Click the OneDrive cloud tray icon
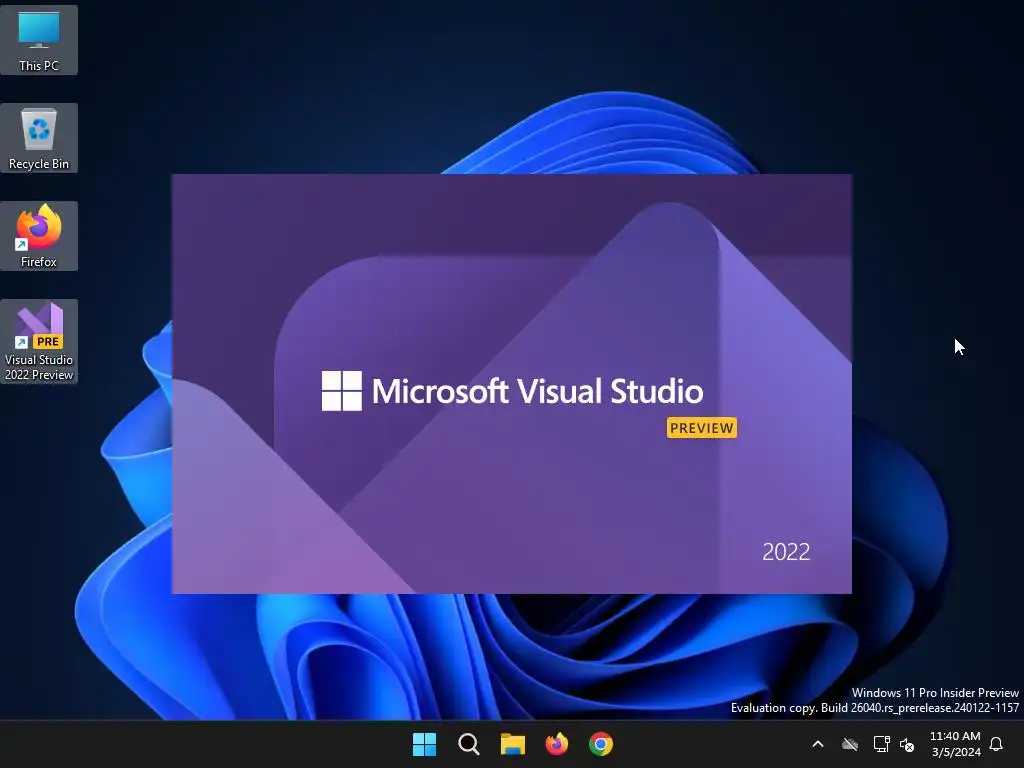Screen dimensions: 1024x768 [x=850, y=744]
